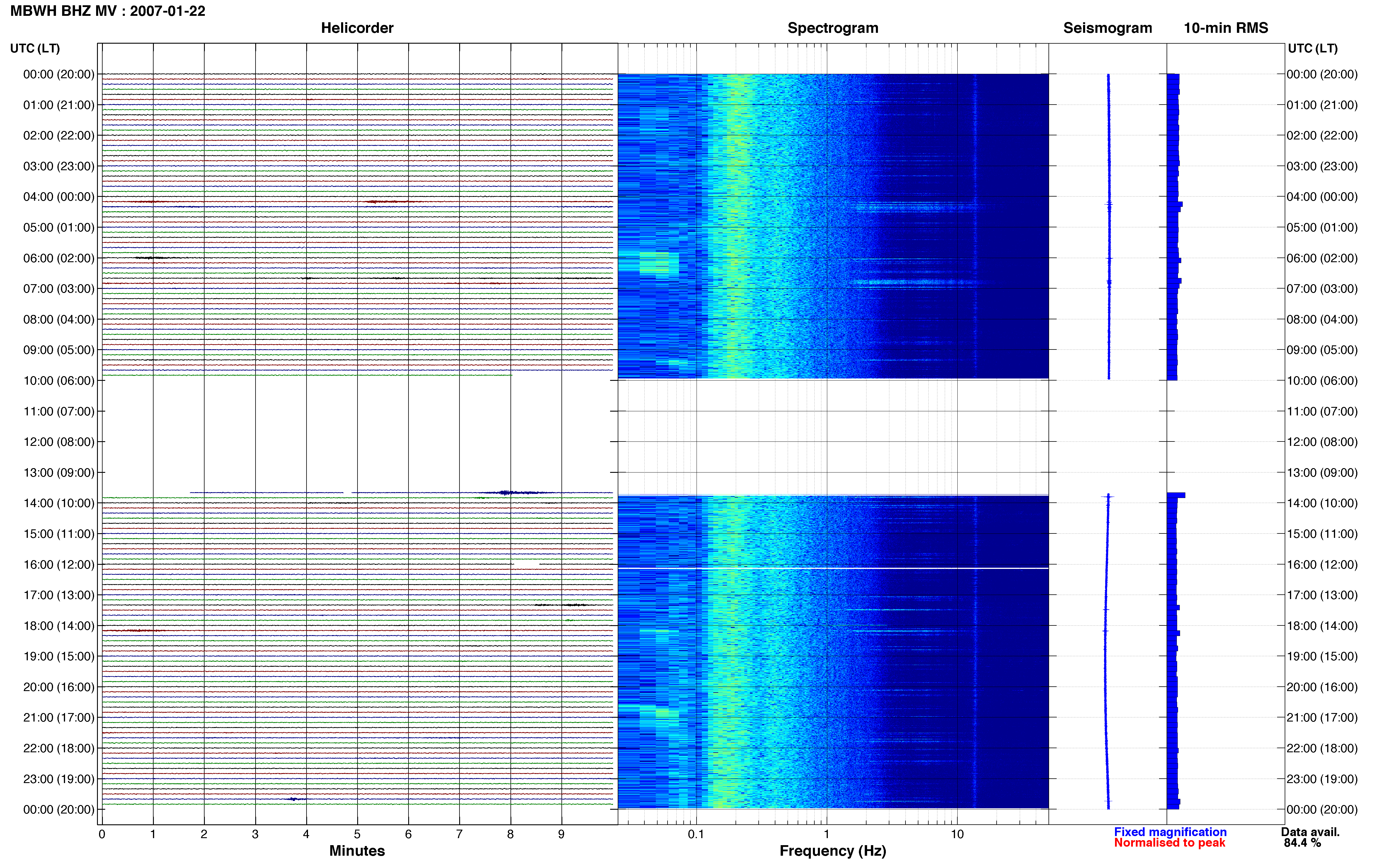Click "19:00 (15:00)" on the helicorder time axis

tap(59, 656)
